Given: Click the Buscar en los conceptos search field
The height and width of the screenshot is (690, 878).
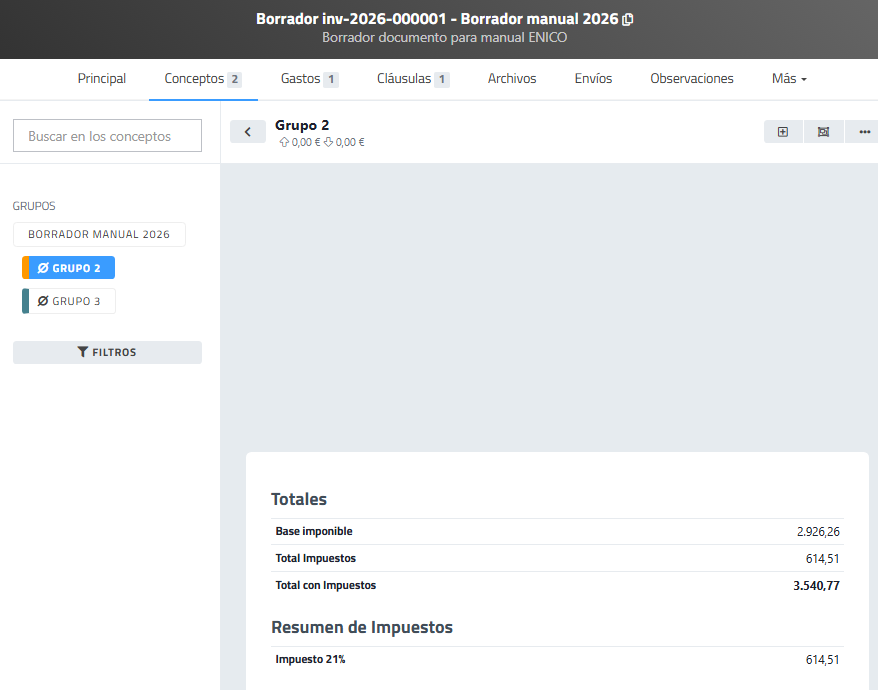Looking at the screenshot, I should click(107, 136).
